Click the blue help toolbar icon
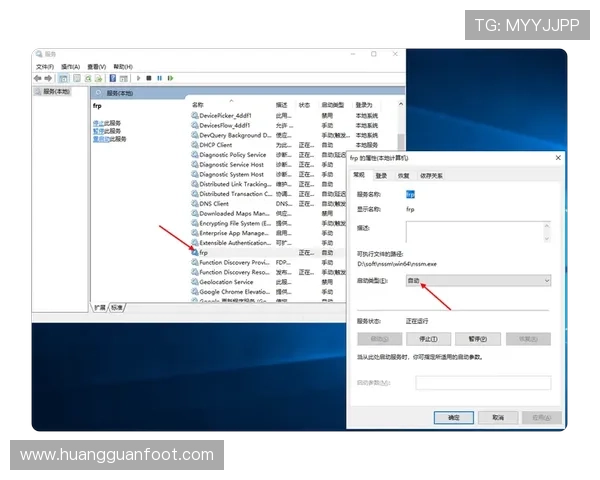This screenshot has width=600, height=480. coord(112,78)
